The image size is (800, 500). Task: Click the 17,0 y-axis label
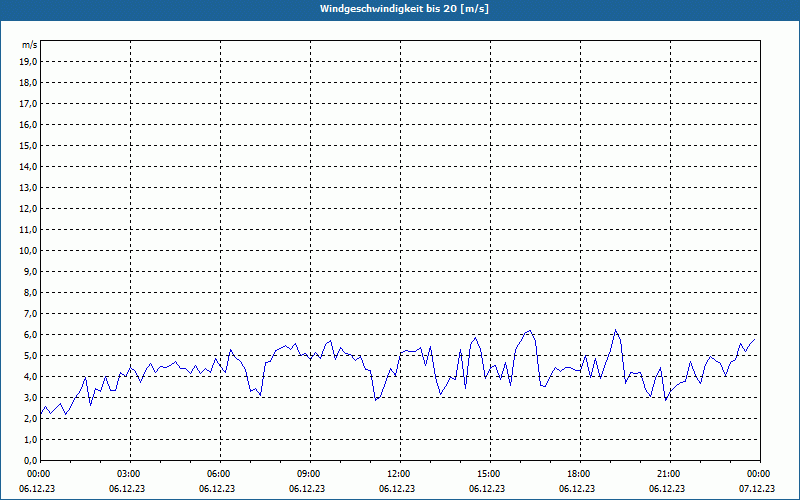click(x=28, y=104)
